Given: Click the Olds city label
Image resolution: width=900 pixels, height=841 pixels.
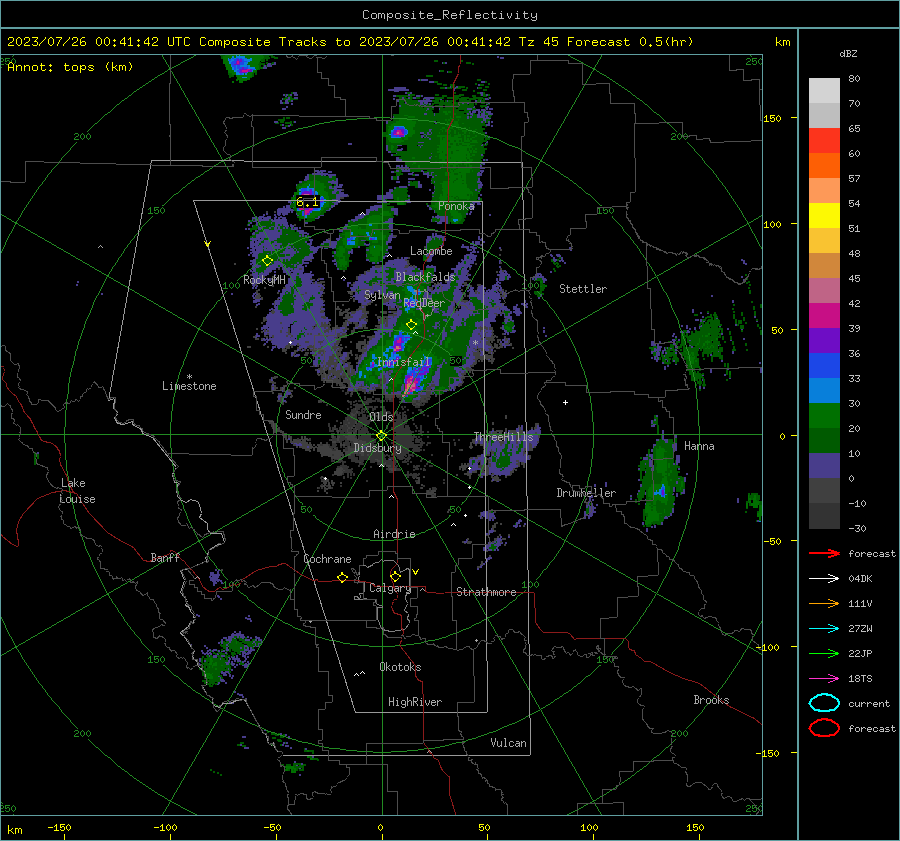Looking at the screenshot, I should [381, 417].
